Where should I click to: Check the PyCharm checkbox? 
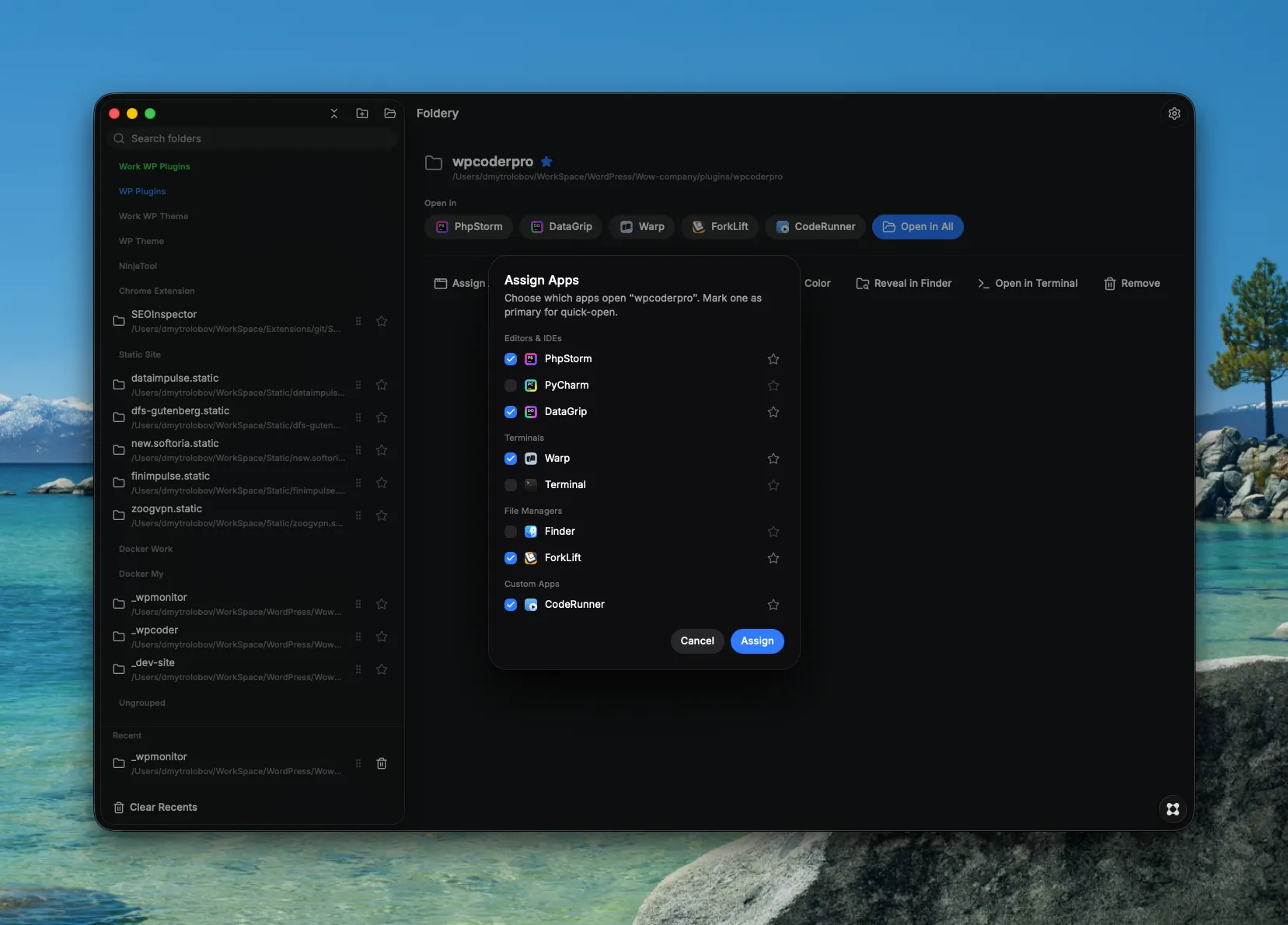(x=511, y=386)
